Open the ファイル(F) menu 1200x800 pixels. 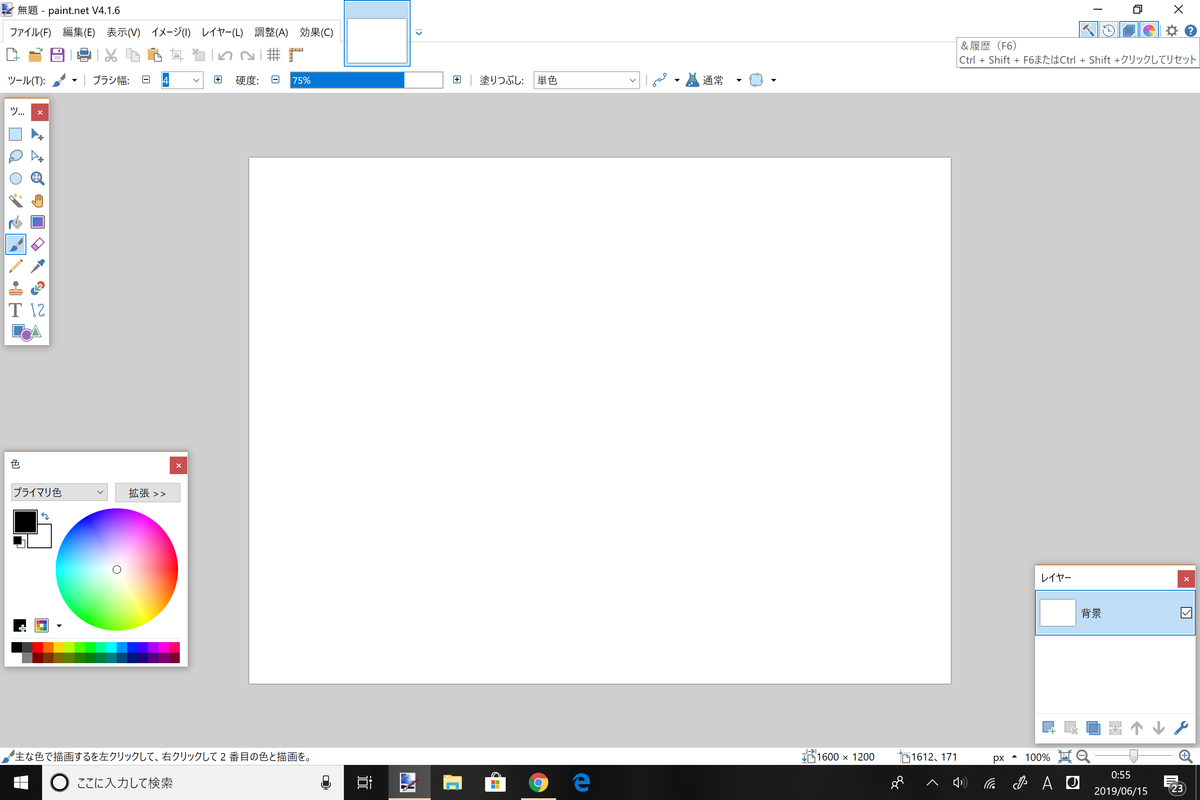[30, 32]
